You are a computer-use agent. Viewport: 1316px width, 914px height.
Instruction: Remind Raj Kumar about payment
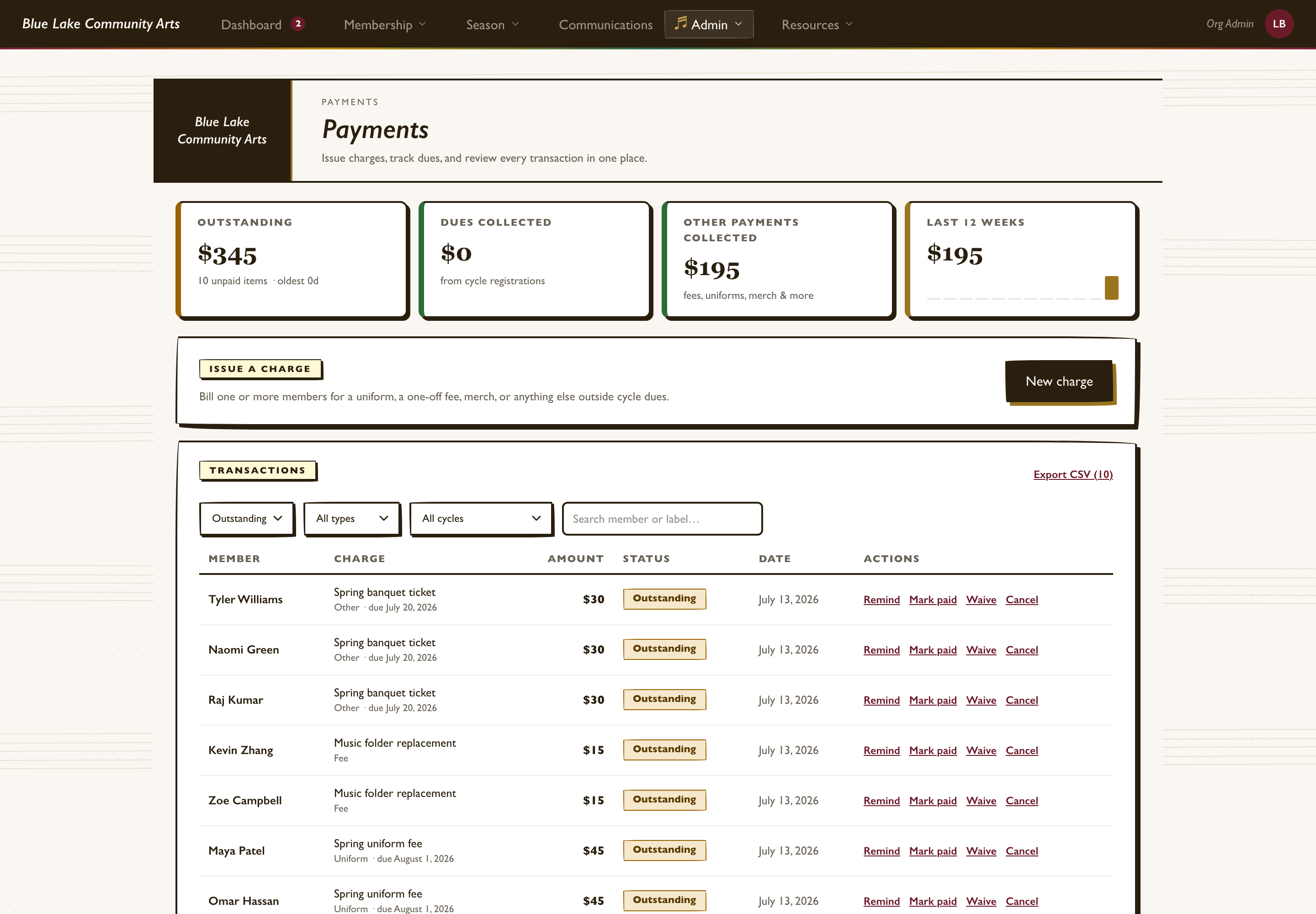881,701
